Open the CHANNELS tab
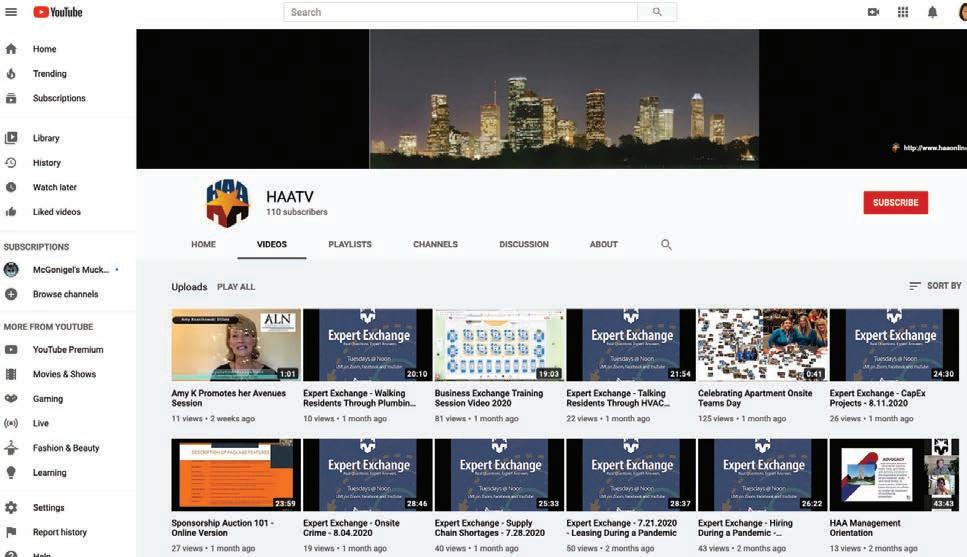The height and width of the screenshot is (557, 967). [435, 244]
